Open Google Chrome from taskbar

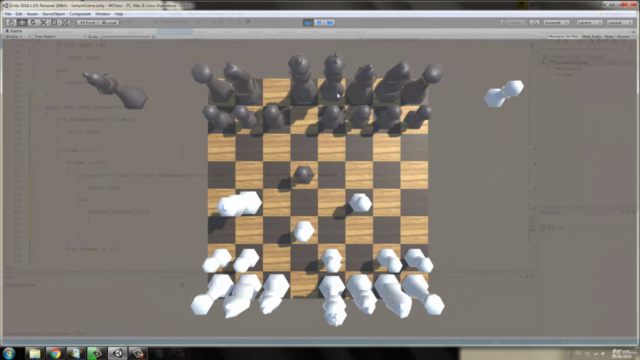coord(56,353)
